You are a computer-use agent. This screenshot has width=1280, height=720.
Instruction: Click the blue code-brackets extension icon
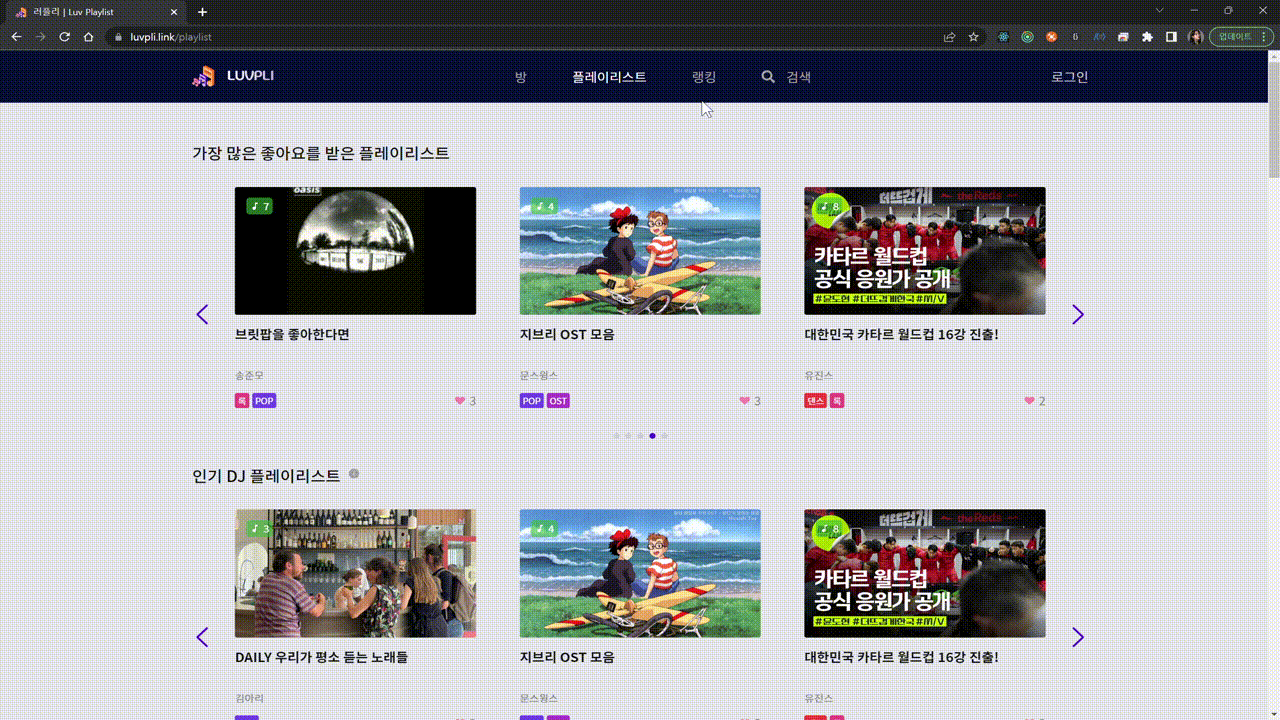click(x=1099, y=37)
